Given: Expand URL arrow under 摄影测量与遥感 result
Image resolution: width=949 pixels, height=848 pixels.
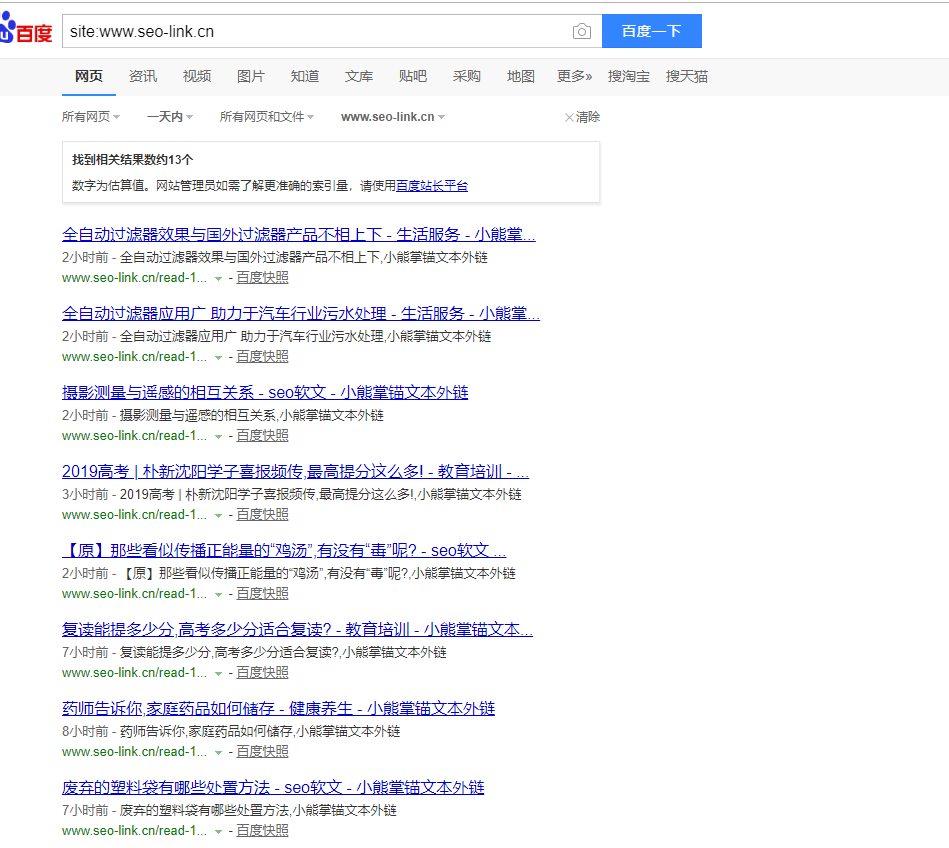Looking at the screenshot, I should coord(218,437).
